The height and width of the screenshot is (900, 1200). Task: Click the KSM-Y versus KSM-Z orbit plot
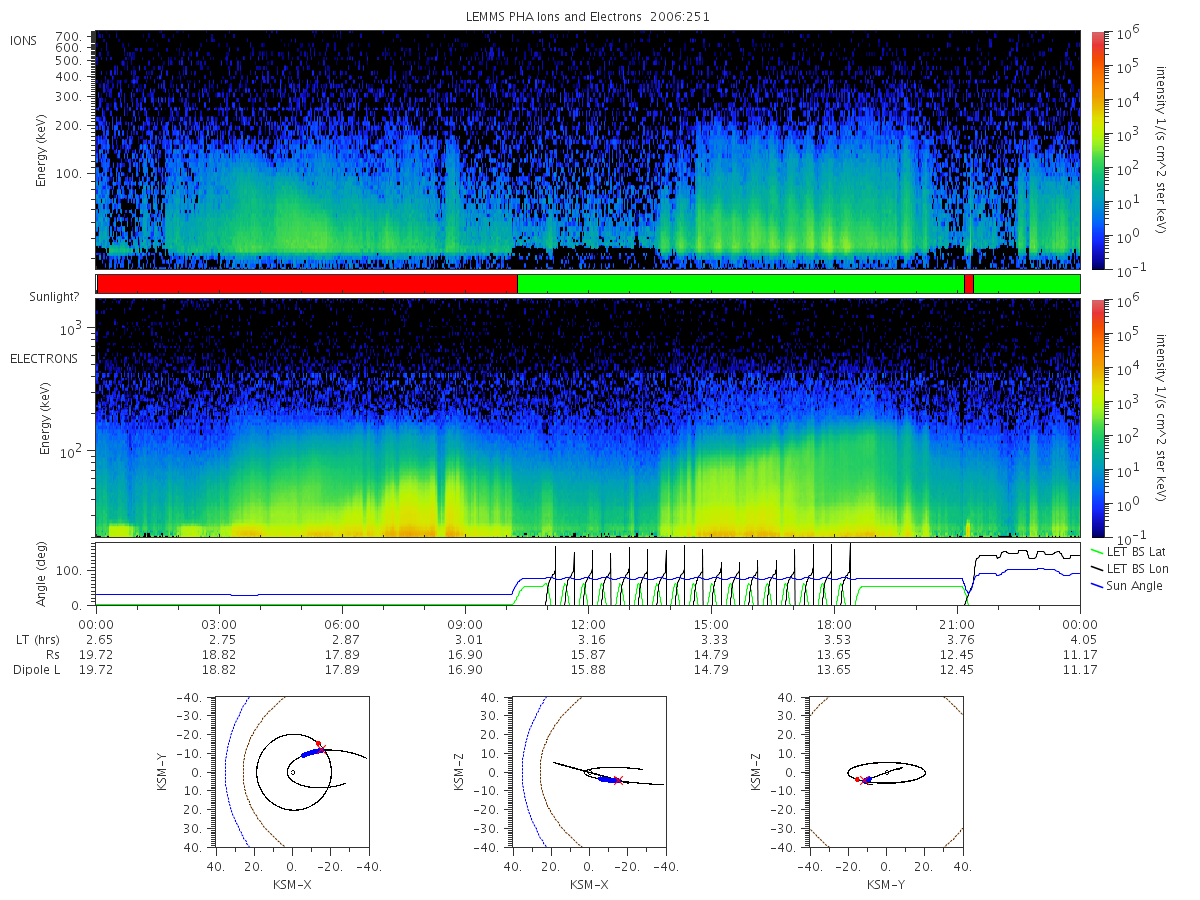pos(885,772)
